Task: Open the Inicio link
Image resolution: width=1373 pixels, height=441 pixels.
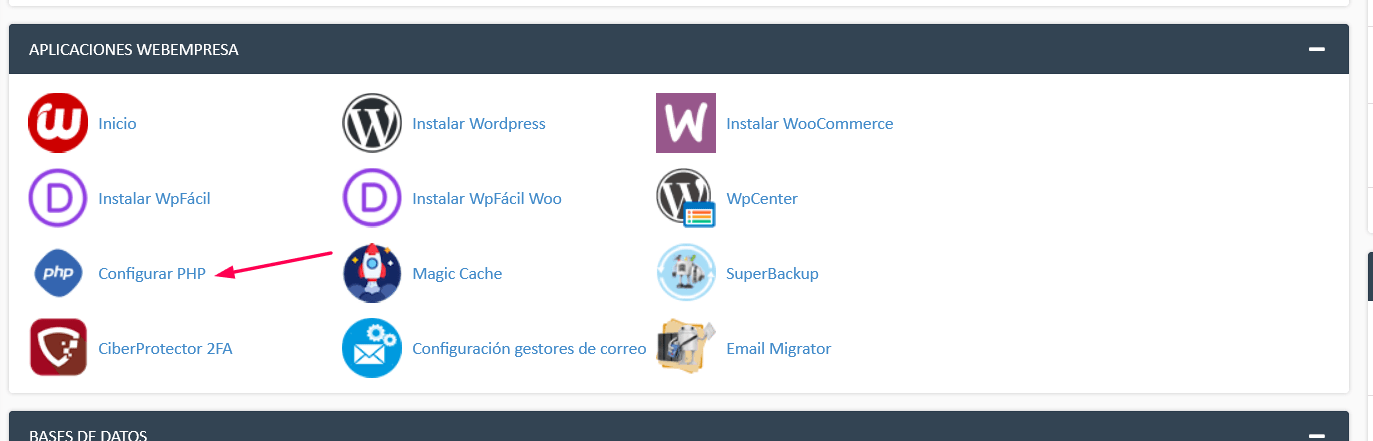Action: click(117, 124)
